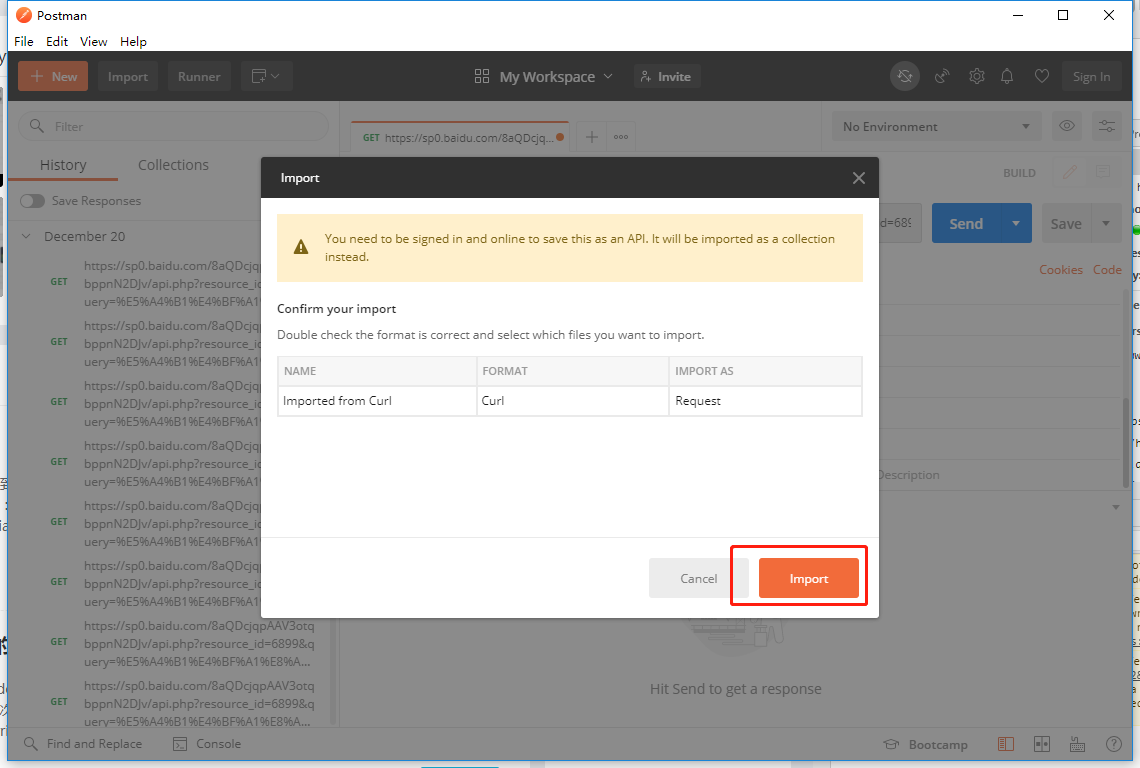This screenshot has height=768, width=1140.
Task: Toggle the Save Responses switch
Action: click(33, 201)
